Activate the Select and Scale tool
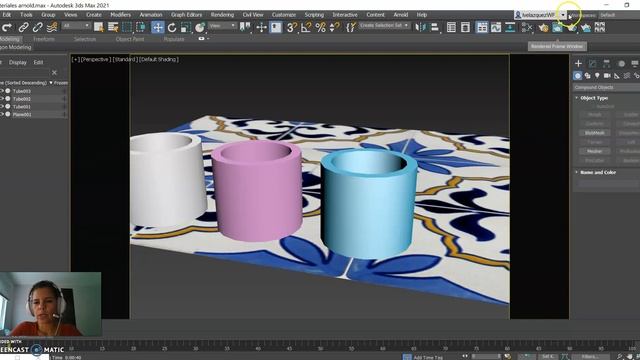The height and width of the screenshot is (360, 640). pos(186,27)
